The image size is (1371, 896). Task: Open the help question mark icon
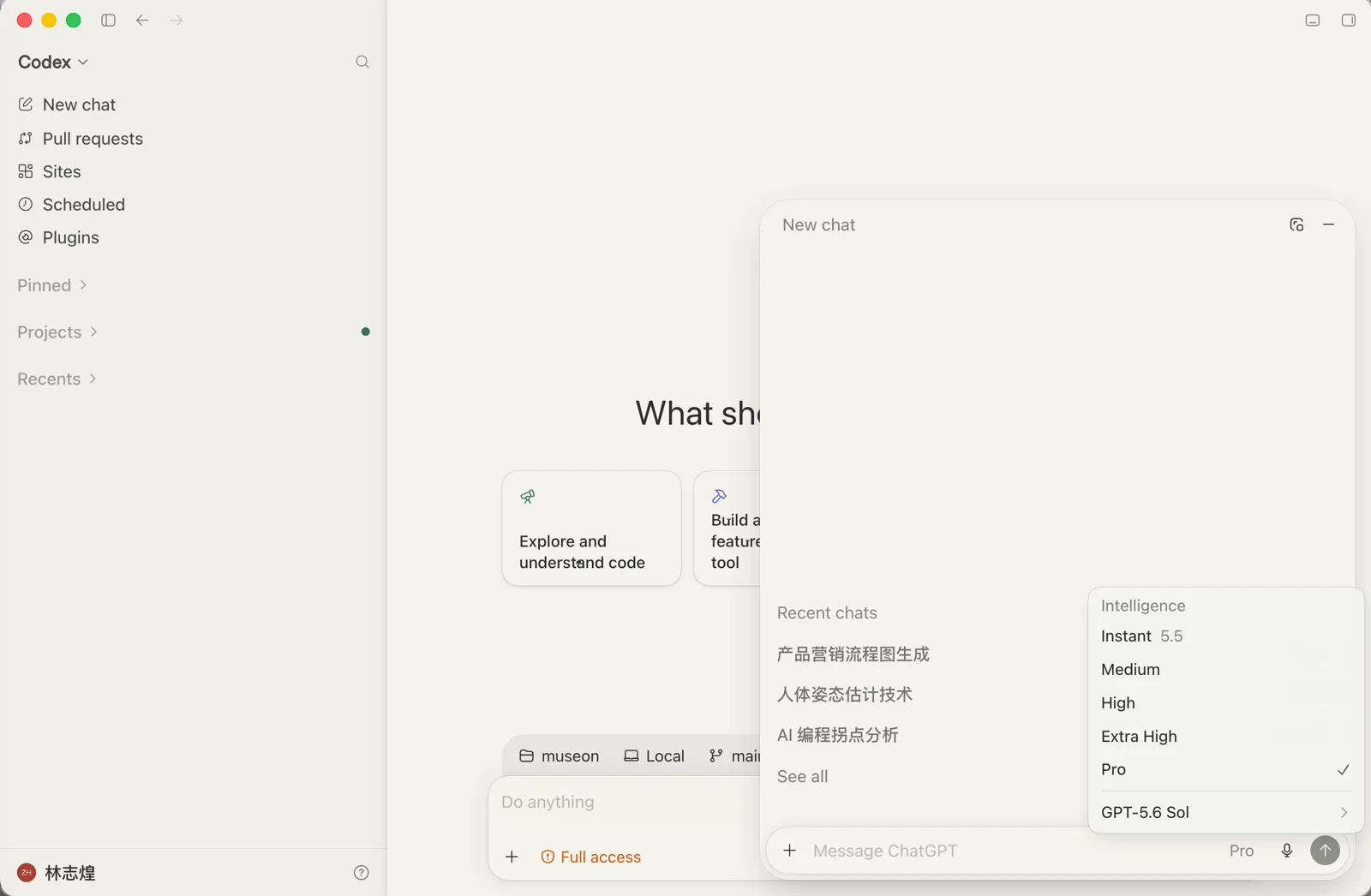(362, 873)
